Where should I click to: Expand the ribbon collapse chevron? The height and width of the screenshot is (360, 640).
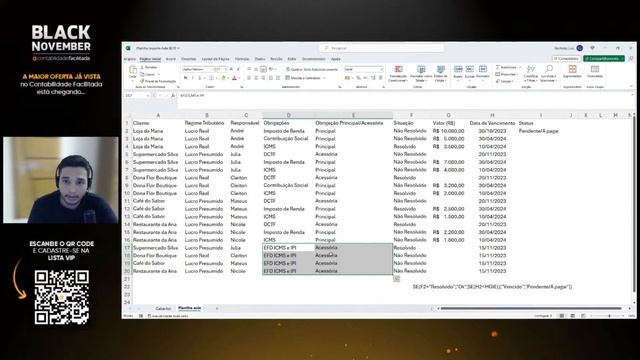point(631,86)
